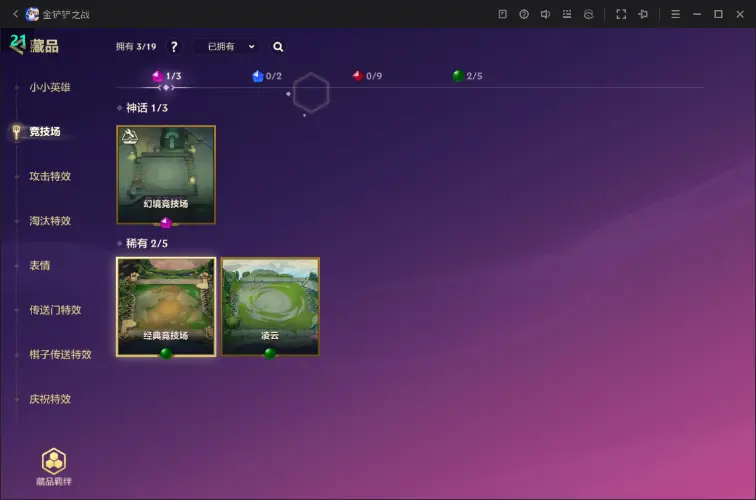Open the 藏品羁绊 hexagon icon
The width and height of the screenshot is (756, 500).
click(54, 461)
